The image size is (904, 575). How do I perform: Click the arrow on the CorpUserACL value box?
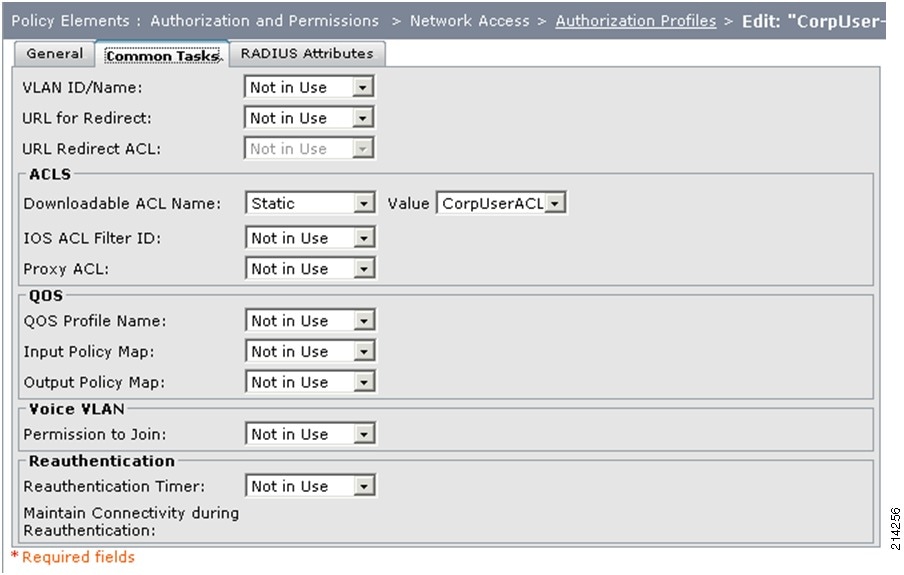click(555, 203)
